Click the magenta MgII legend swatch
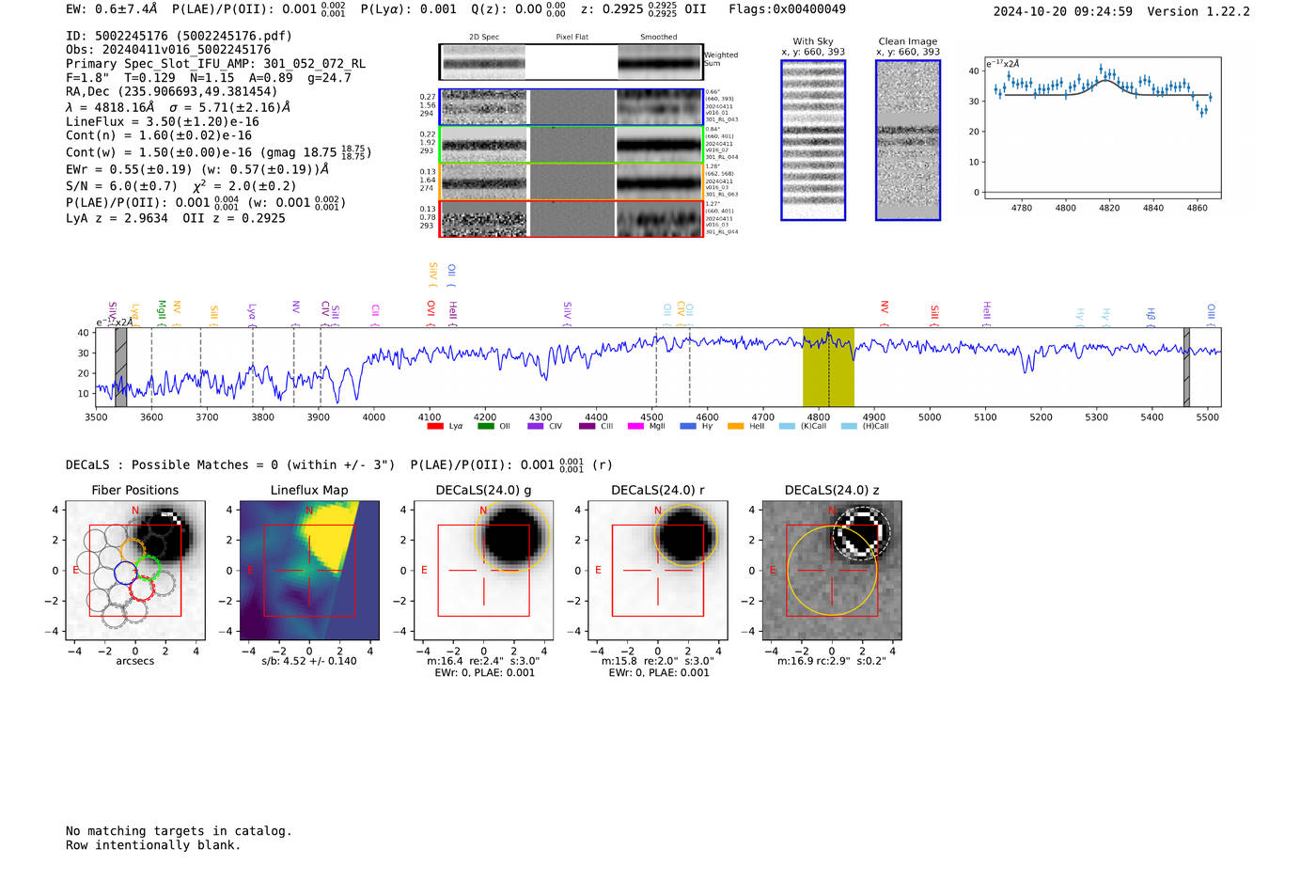This screenshot has height=896, width=1316. coord(636,427)
